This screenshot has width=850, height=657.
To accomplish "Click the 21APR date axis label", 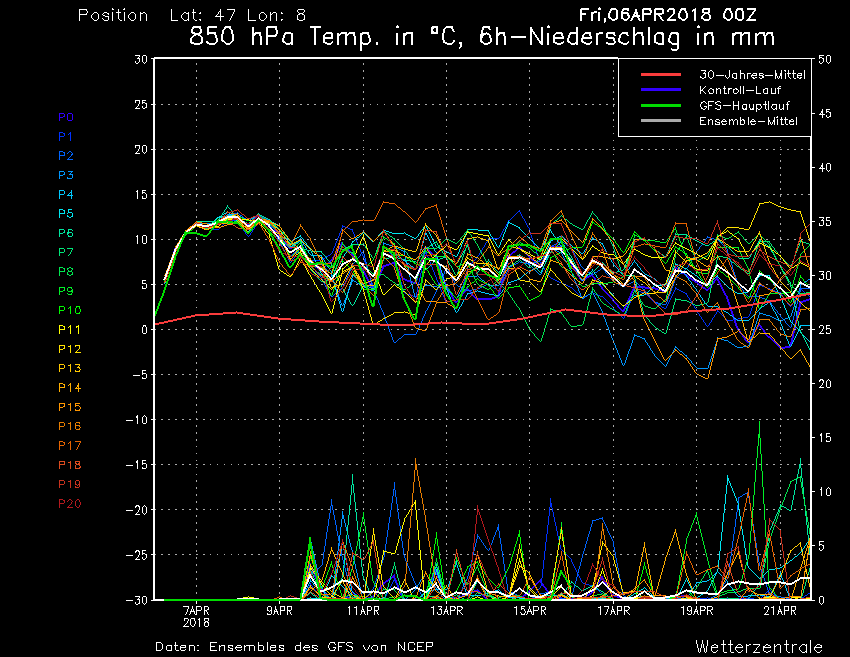I will click(x=780, y=610).
